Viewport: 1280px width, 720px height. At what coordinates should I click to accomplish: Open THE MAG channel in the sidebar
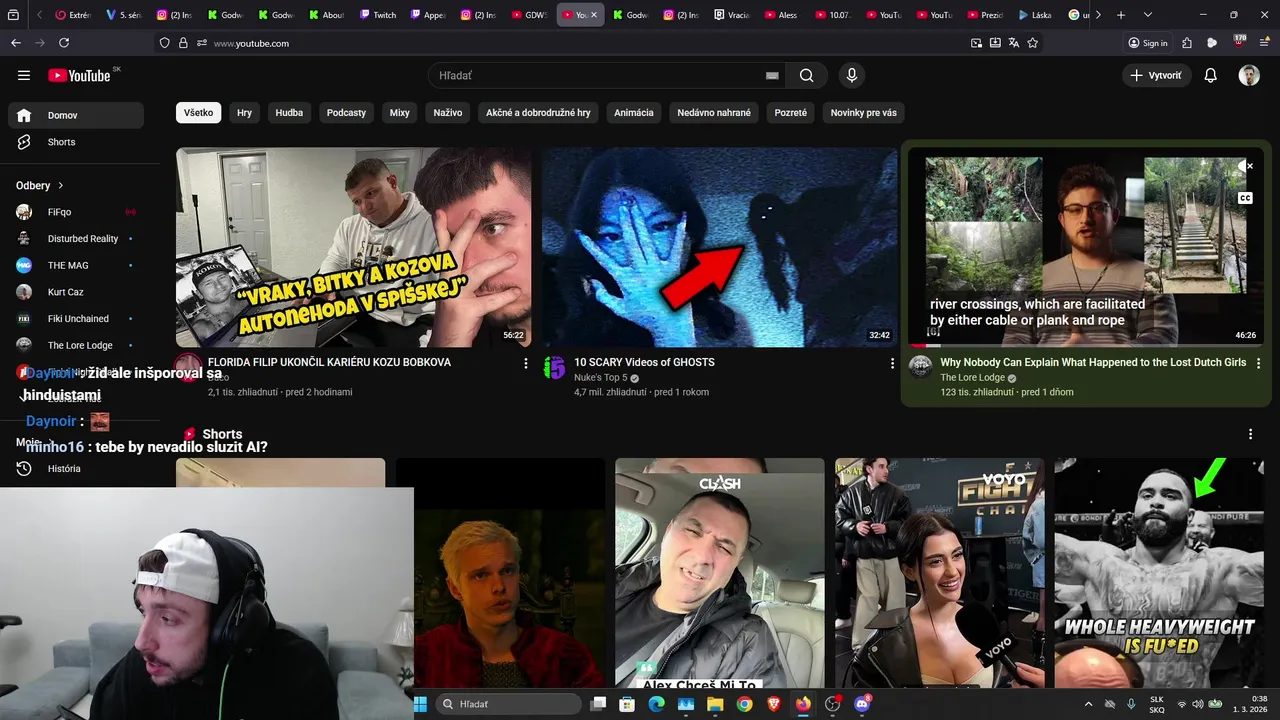pos(76,265)
